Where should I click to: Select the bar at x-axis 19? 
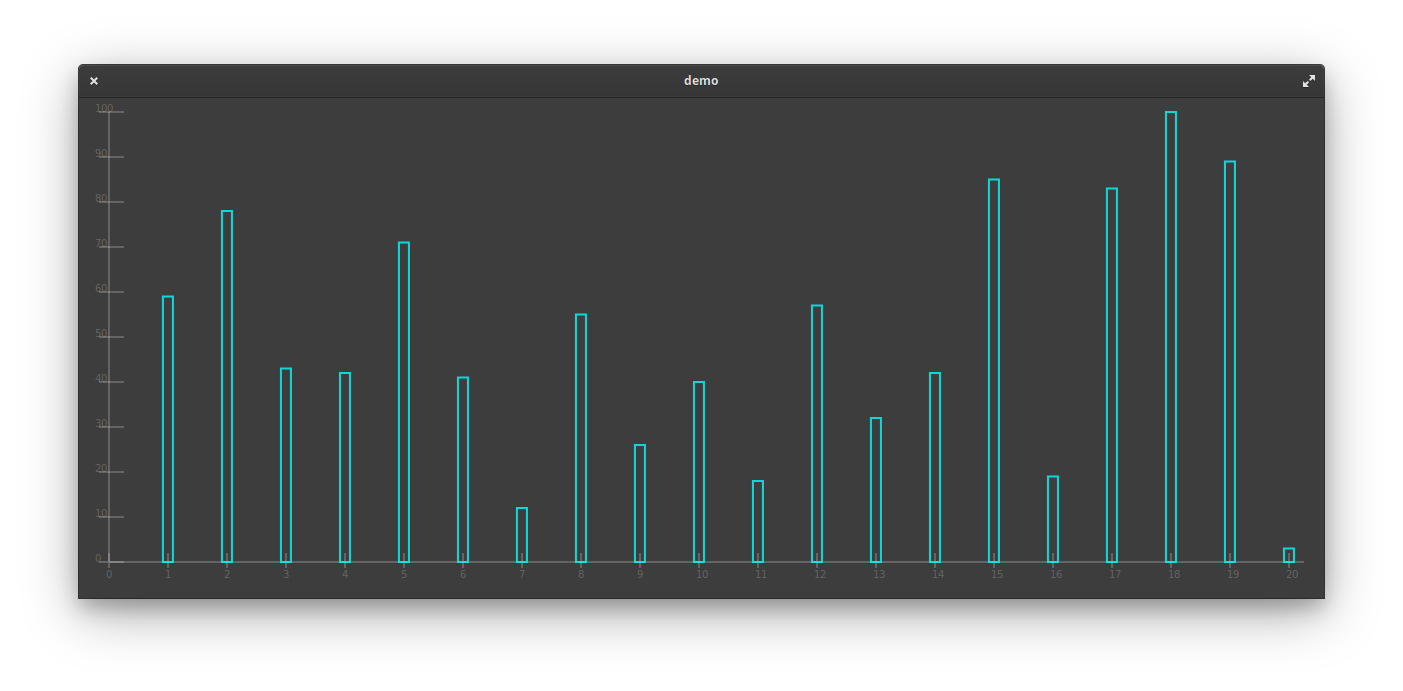point(1230,362)
